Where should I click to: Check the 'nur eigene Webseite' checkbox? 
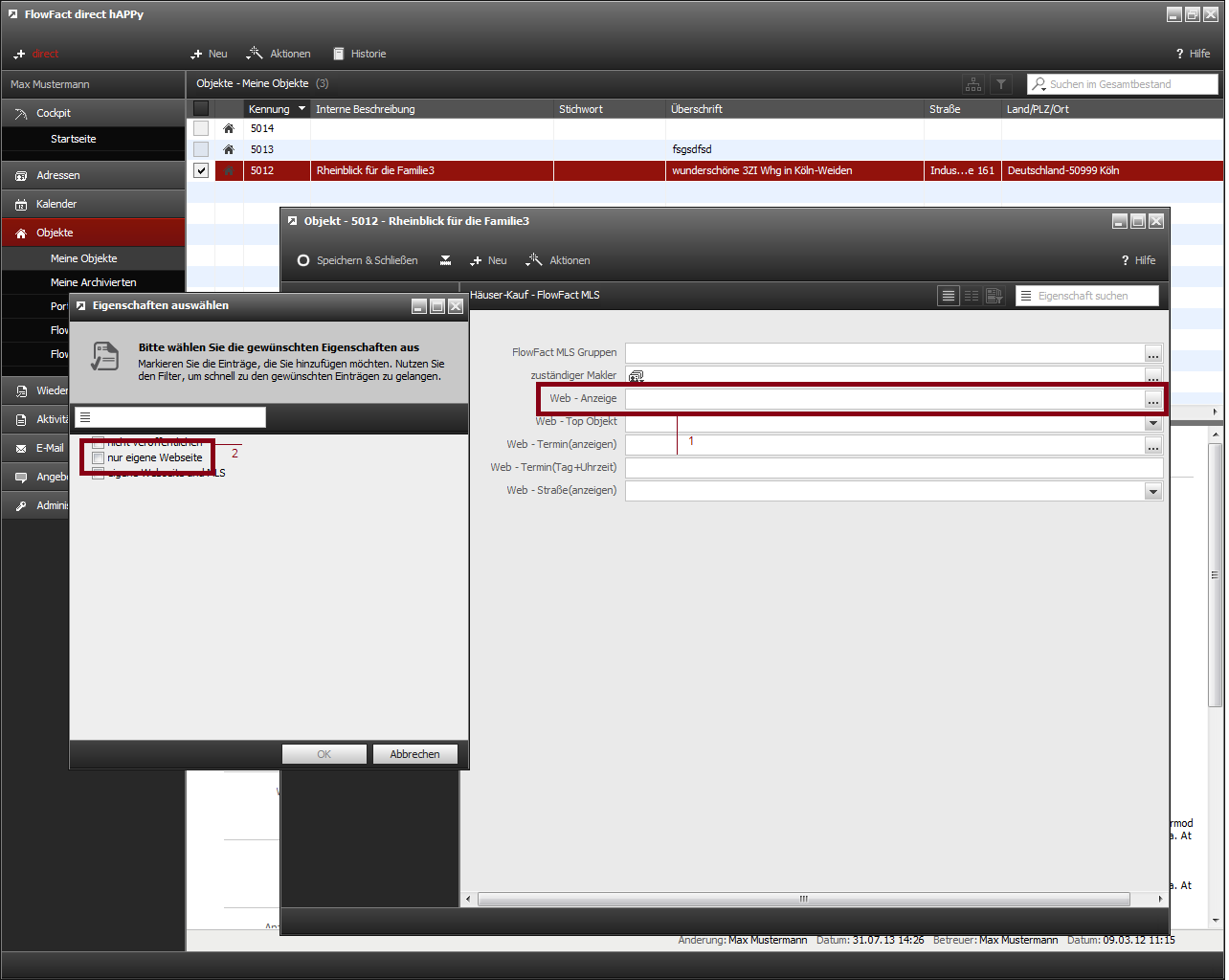click(98, 458)
